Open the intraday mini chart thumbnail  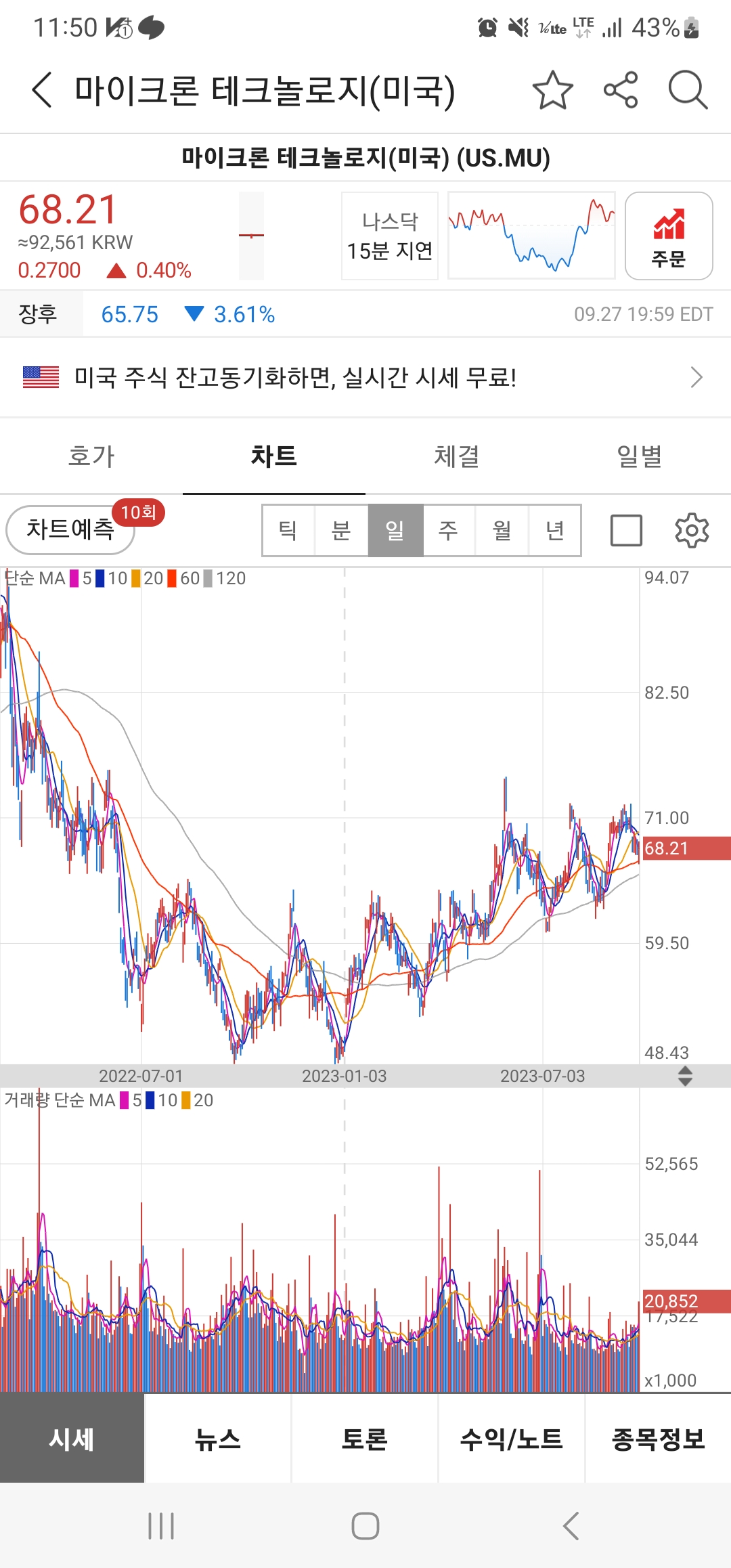click(x=531, y=236)
